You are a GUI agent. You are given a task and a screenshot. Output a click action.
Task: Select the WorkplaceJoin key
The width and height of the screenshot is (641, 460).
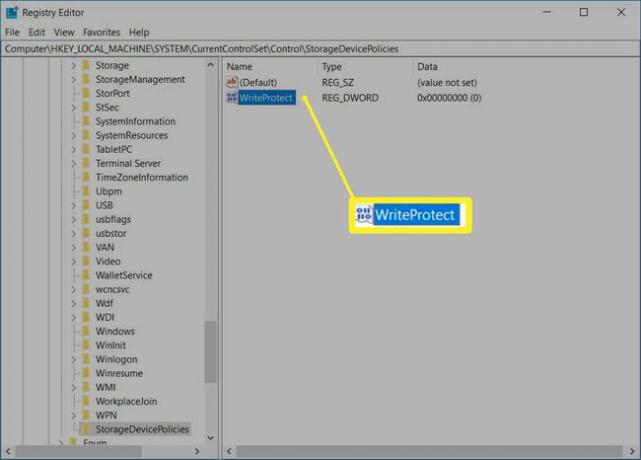pos(126,402)
